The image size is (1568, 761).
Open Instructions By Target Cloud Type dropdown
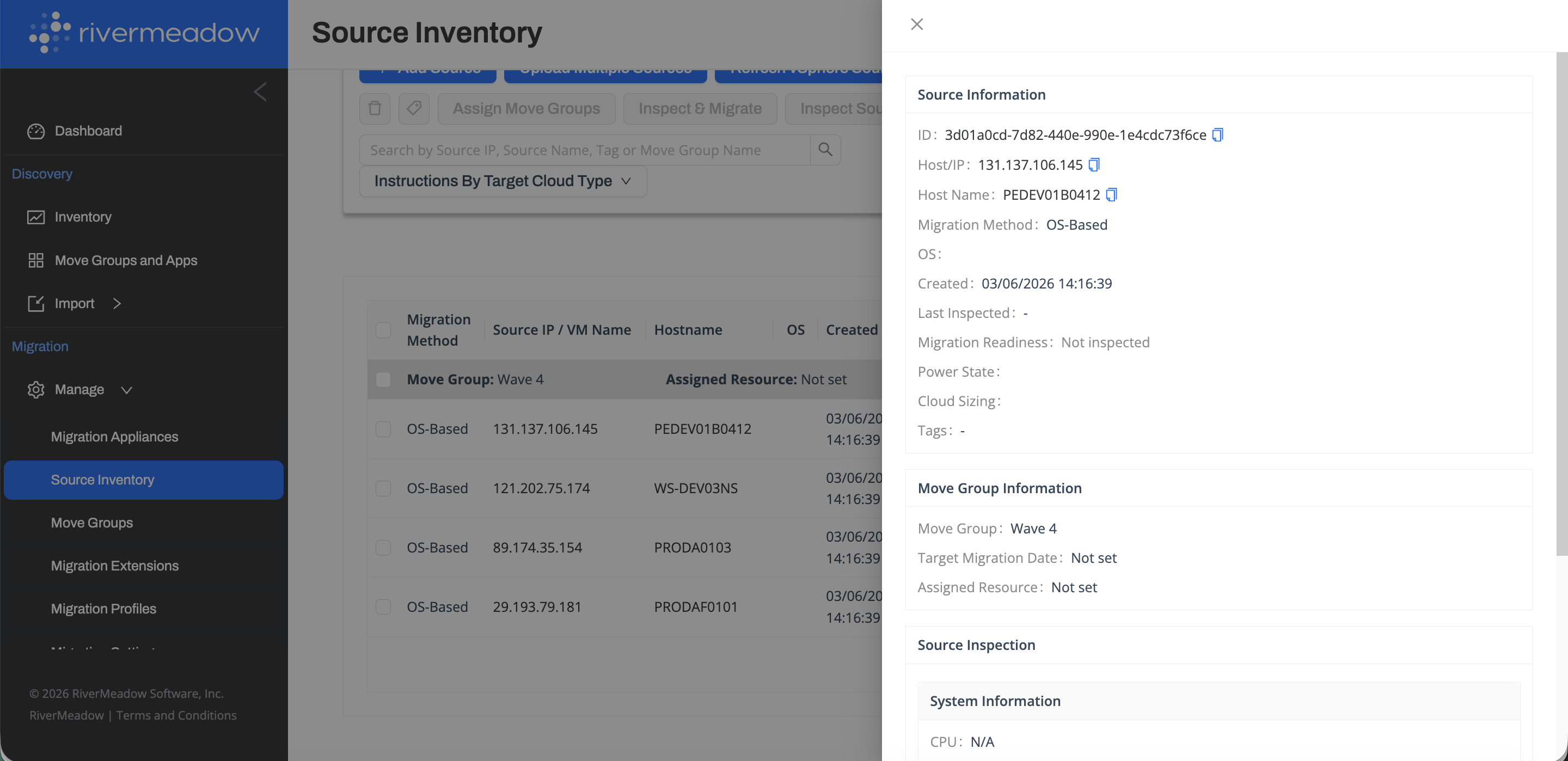click(502, 181)
